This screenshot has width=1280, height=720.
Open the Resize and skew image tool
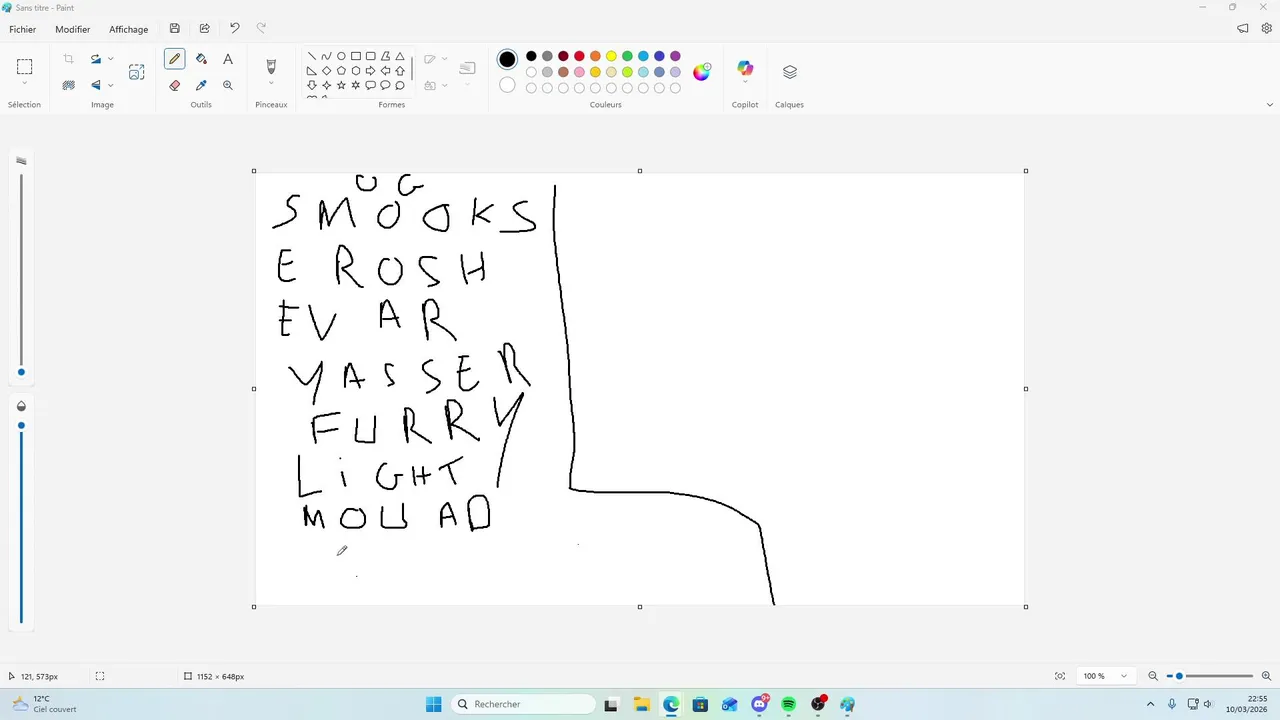136,72
